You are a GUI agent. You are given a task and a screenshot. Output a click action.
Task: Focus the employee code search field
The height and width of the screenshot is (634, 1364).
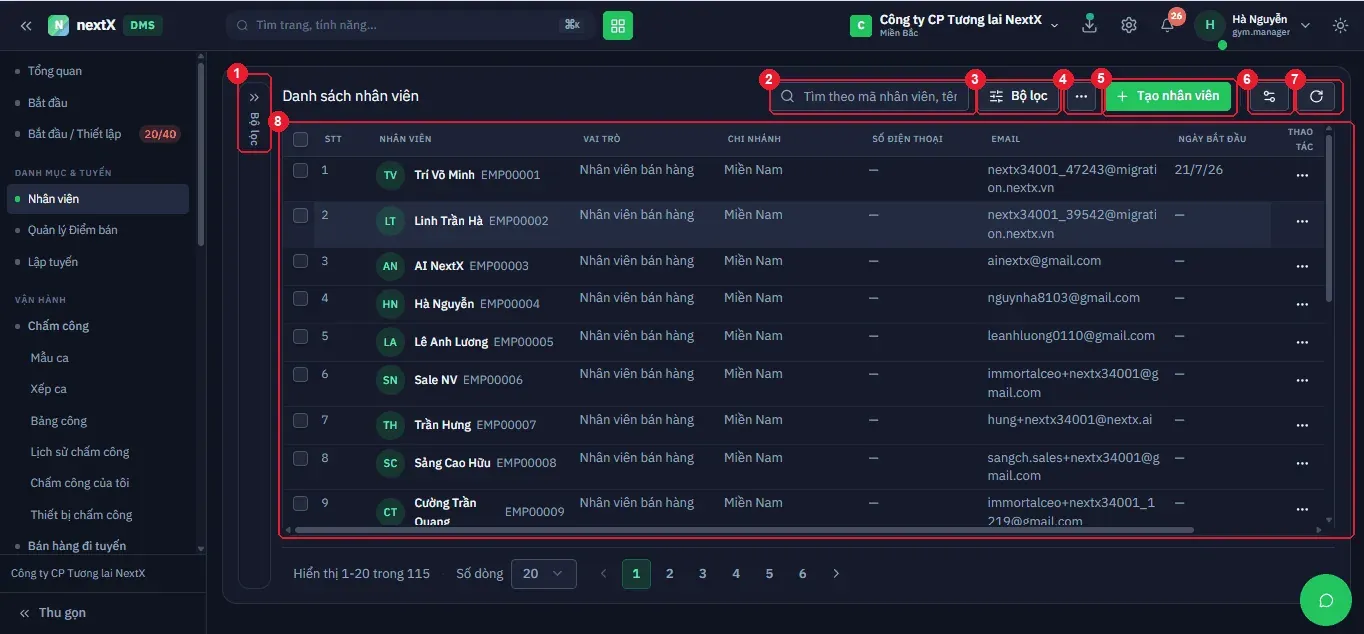[873, 96]
